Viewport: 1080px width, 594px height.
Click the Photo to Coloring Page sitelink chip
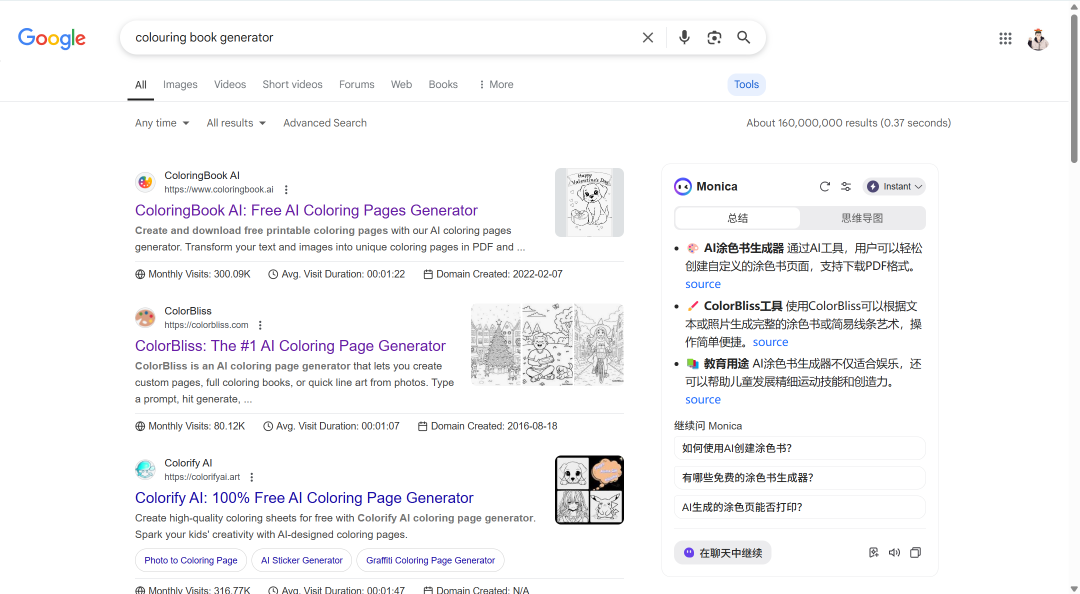pos(191,561)
